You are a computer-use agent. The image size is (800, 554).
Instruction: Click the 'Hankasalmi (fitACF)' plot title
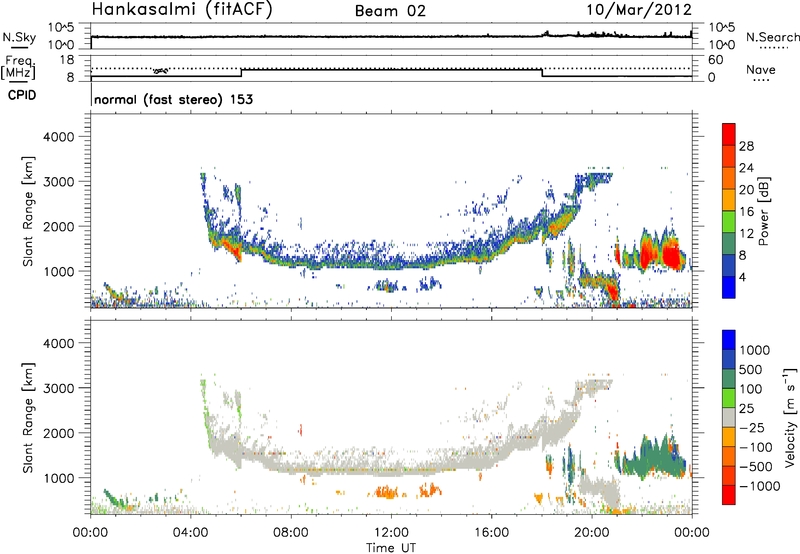tap(182, 10)
